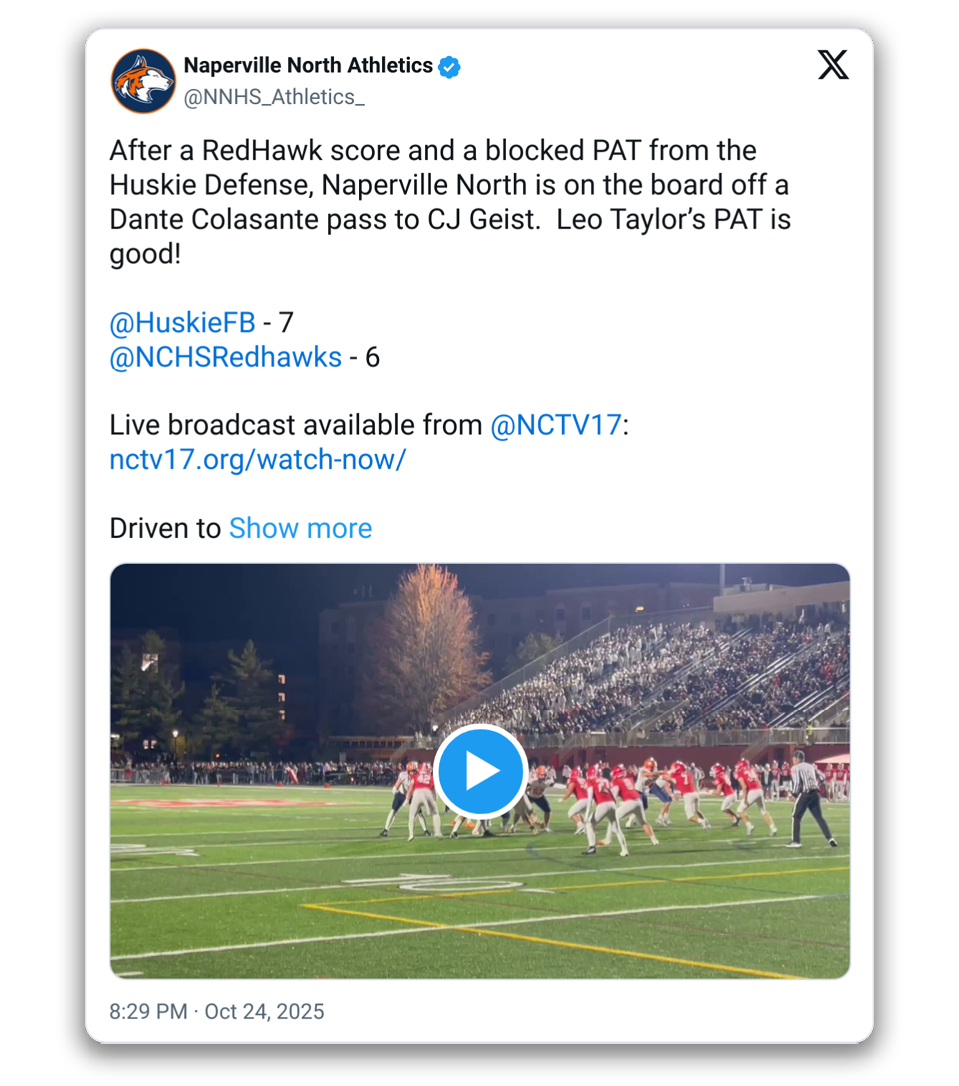Click the referee in the video frame
959x1086 pixels.
click(806, 798)
